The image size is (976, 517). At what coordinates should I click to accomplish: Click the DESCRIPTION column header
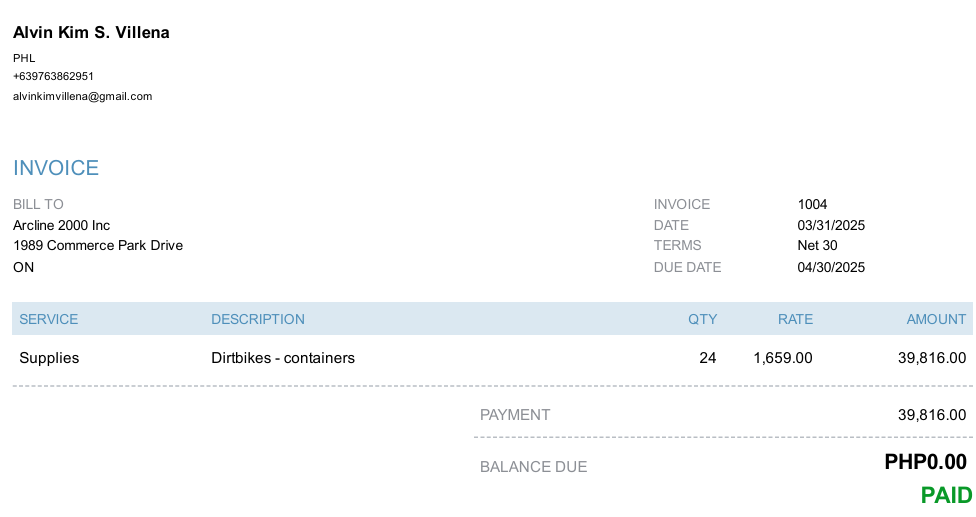[258, 319]
